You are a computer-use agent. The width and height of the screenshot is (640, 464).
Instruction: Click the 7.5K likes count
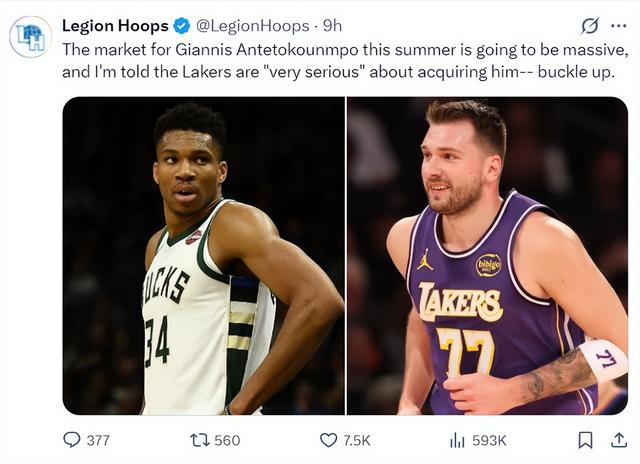click(357, 440)
